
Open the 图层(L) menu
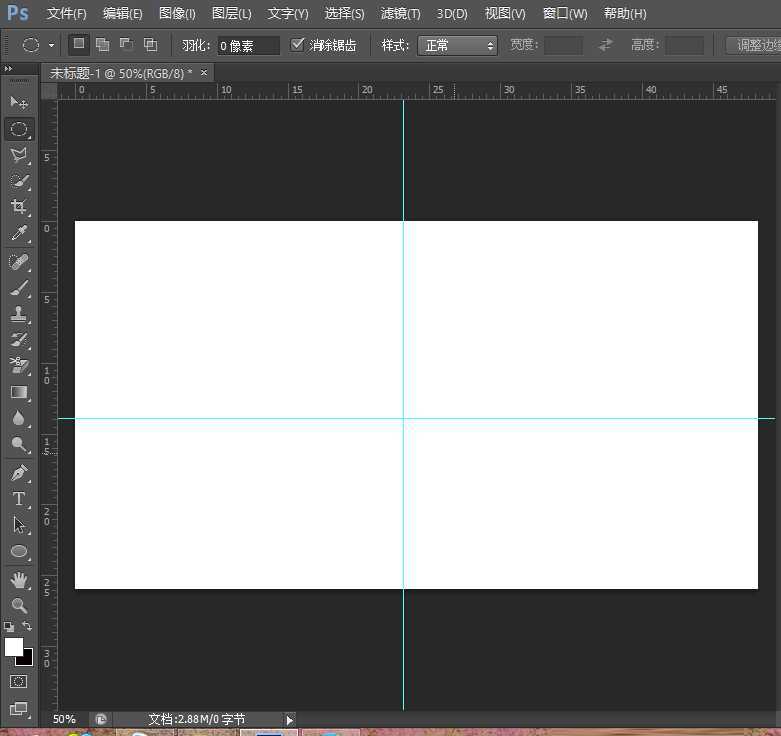pos(231,14)
